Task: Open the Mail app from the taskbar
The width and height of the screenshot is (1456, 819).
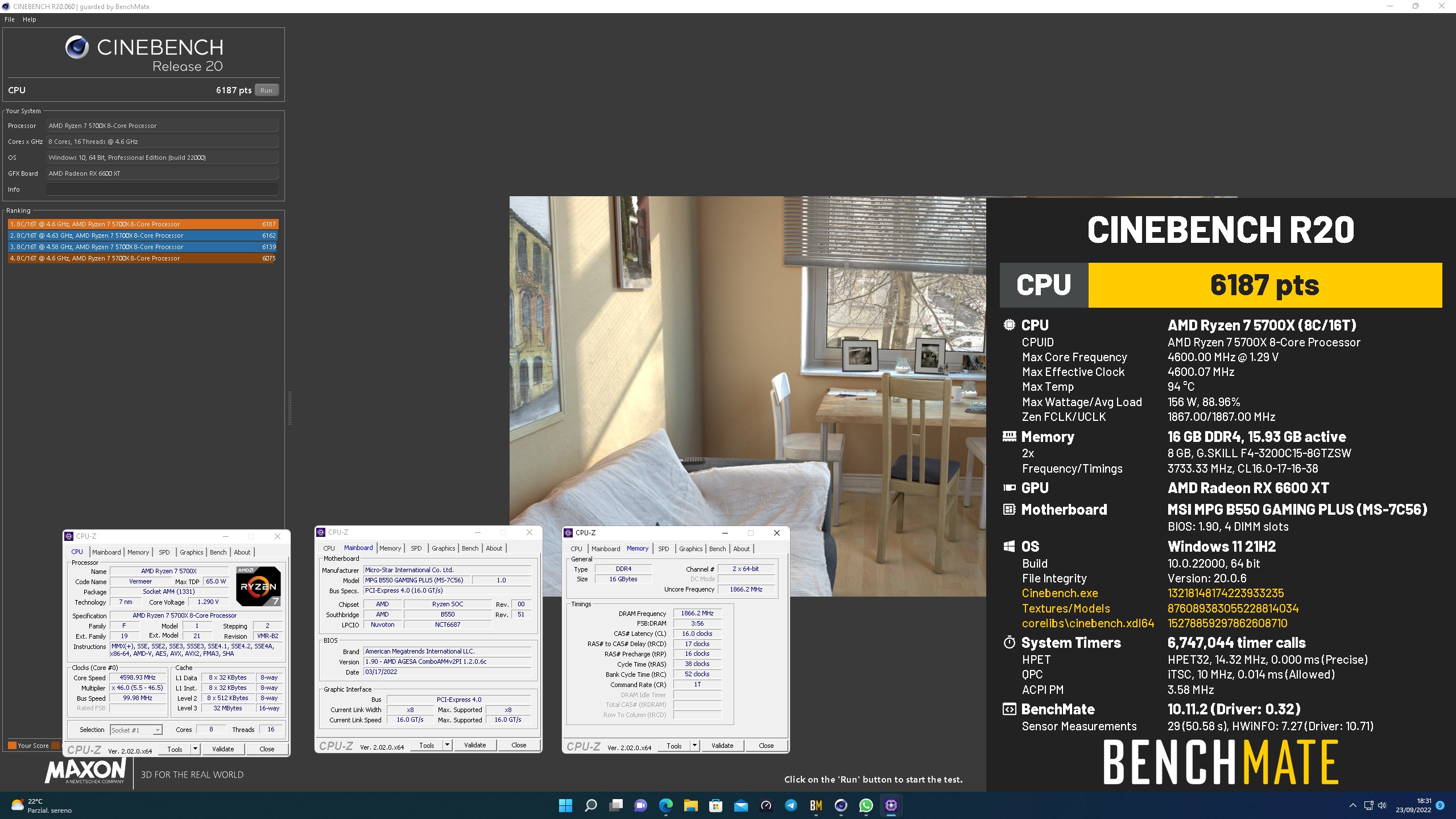Action: 741,805
